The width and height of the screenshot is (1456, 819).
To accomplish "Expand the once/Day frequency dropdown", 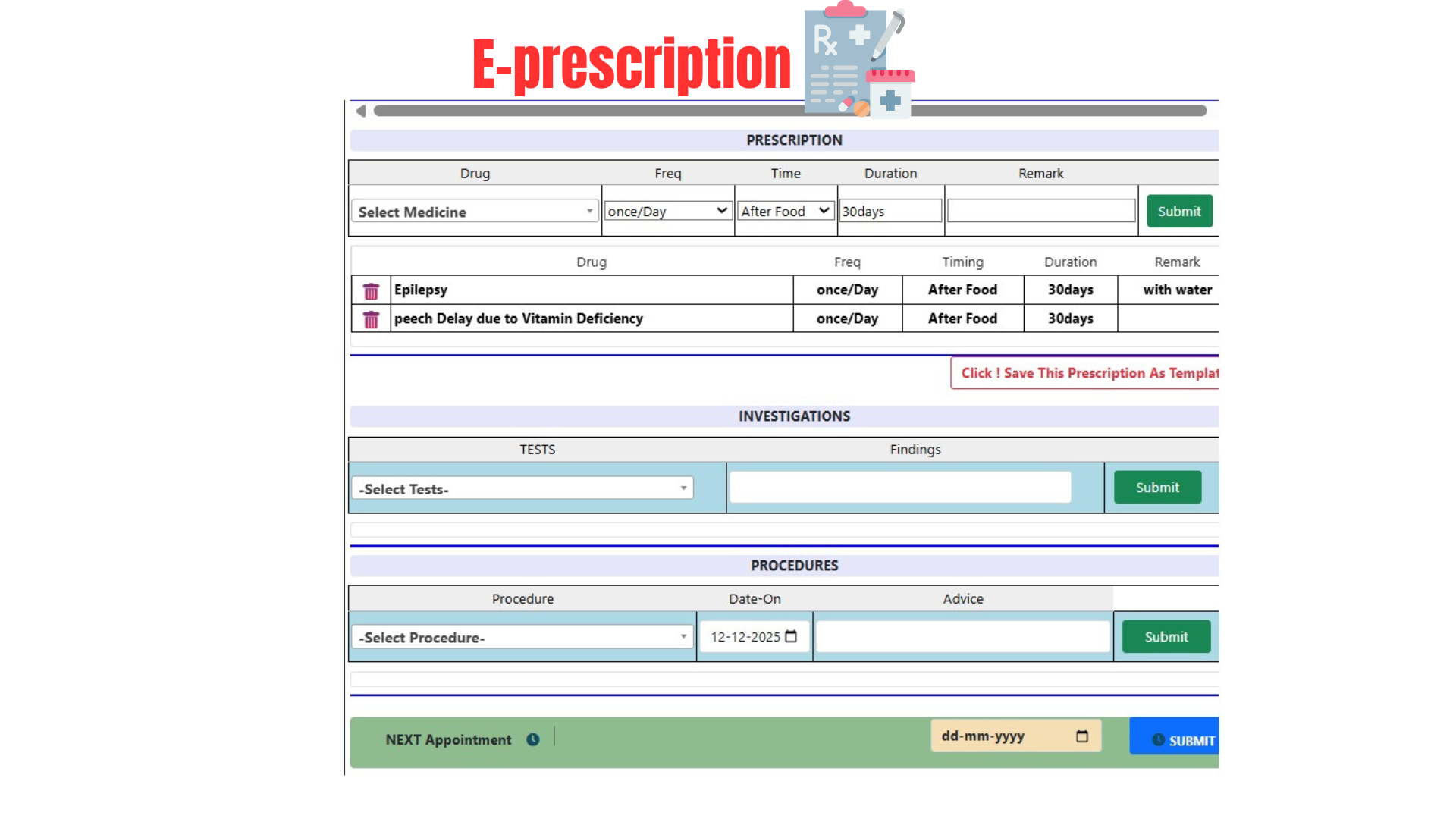I will tap(667, 211).
